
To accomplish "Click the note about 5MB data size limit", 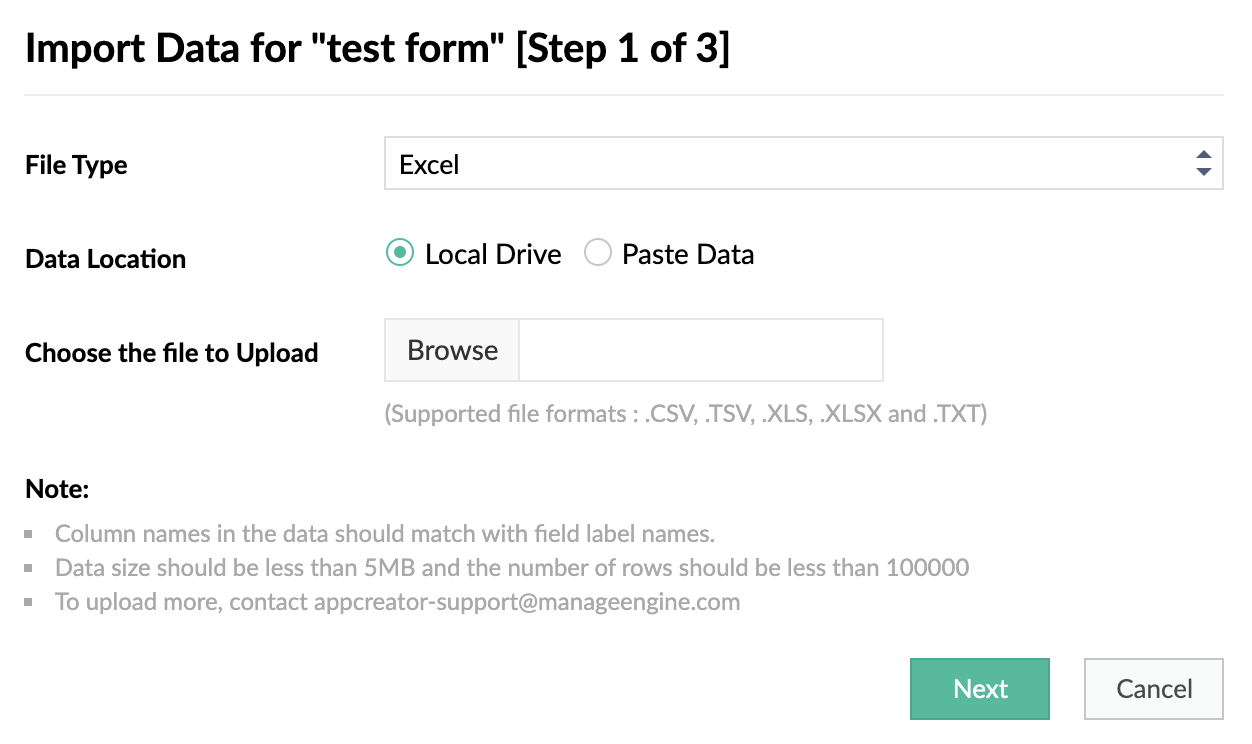I will pyautogui.click(x=511, y=568).
